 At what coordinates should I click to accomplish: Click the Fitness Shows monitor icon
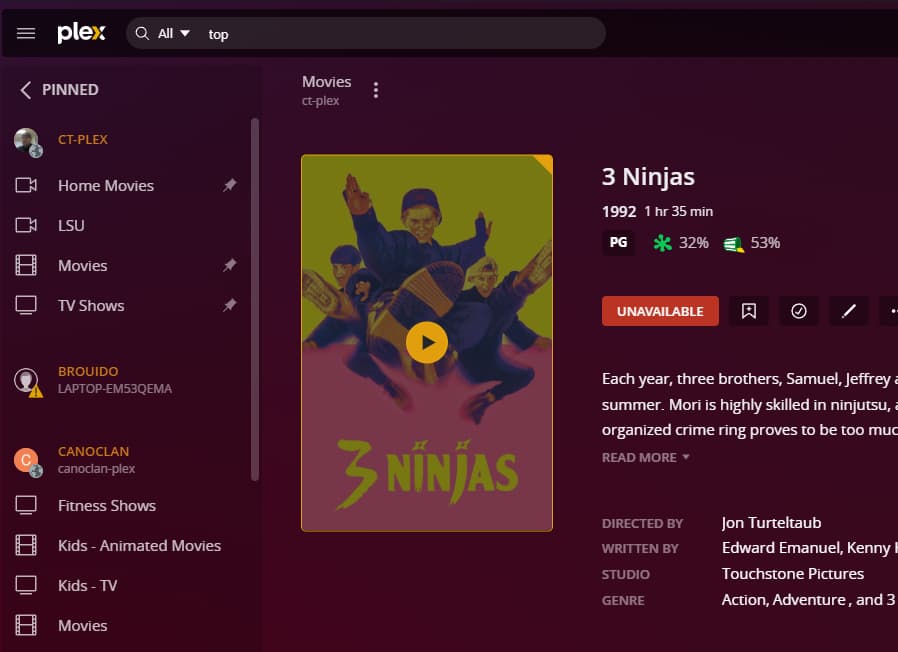tap(26, 505)
